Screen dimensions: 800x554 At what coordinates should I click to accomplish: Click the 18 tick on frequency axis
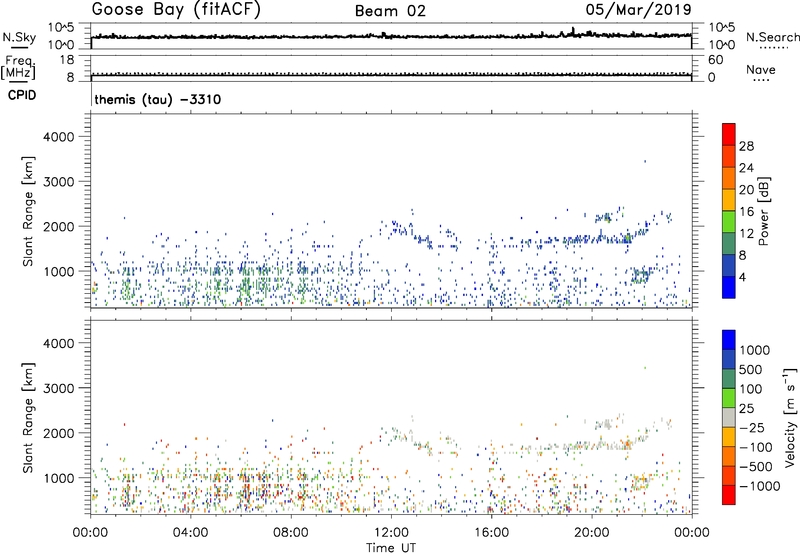pos(67,60)
